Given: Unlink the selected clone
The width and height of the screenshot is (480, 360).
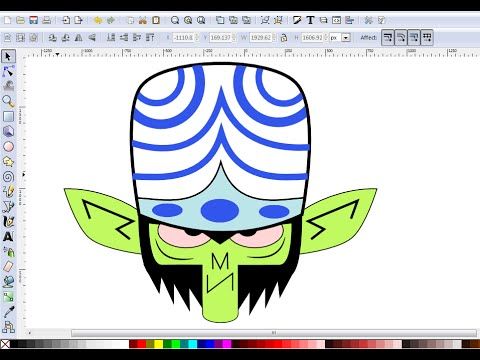Looking at the screenshot, I should point(246,21).
